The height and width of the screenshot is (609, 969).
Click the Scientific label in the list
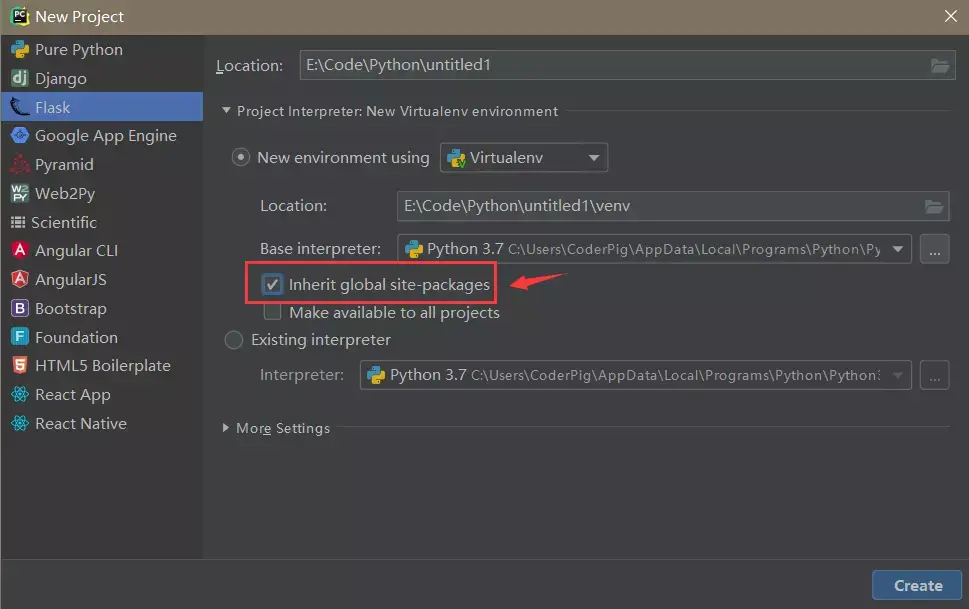pos(64,222)
